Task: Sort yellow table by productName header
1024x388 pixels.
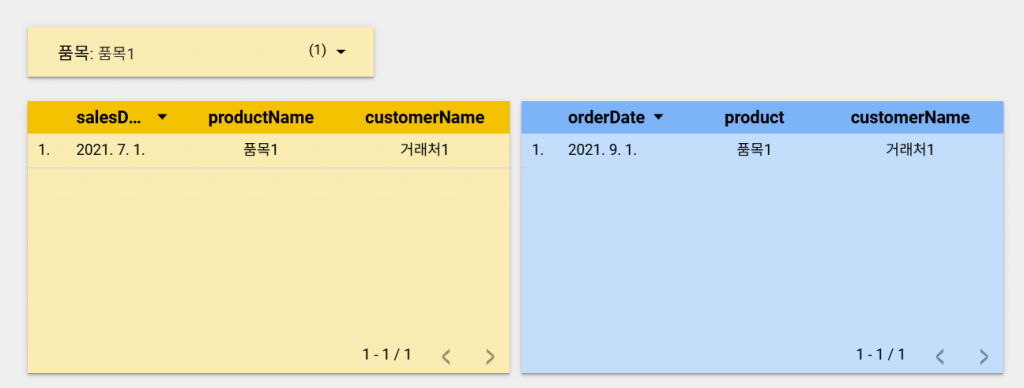Action: pyautogui.click(x=261, y=118)
